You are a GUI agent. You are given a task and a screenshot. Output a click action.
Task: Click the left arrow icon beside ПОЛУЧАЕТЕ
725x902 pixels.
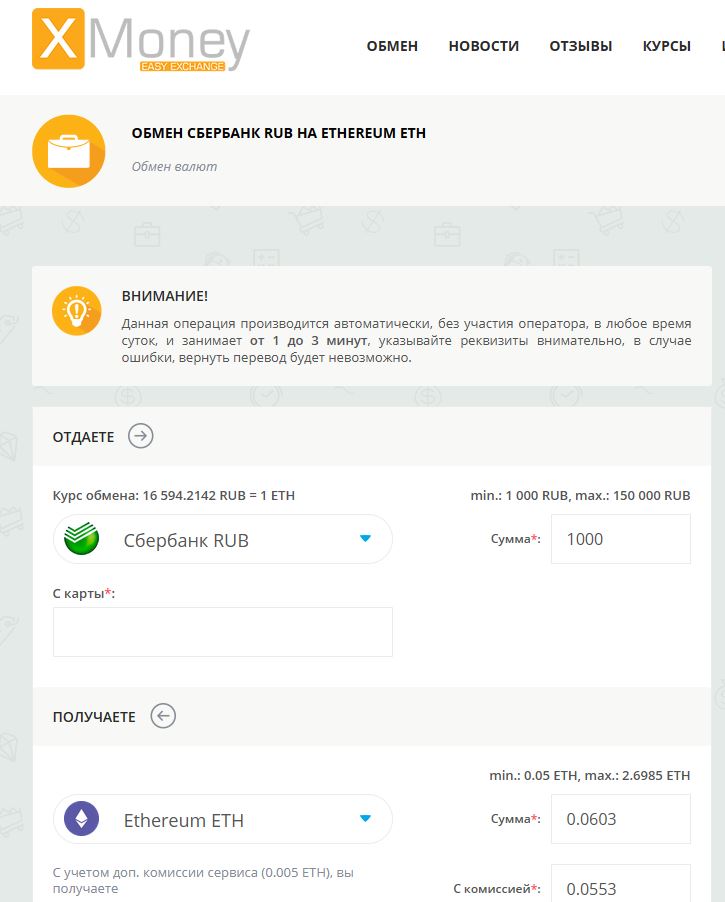click(163, 716)
